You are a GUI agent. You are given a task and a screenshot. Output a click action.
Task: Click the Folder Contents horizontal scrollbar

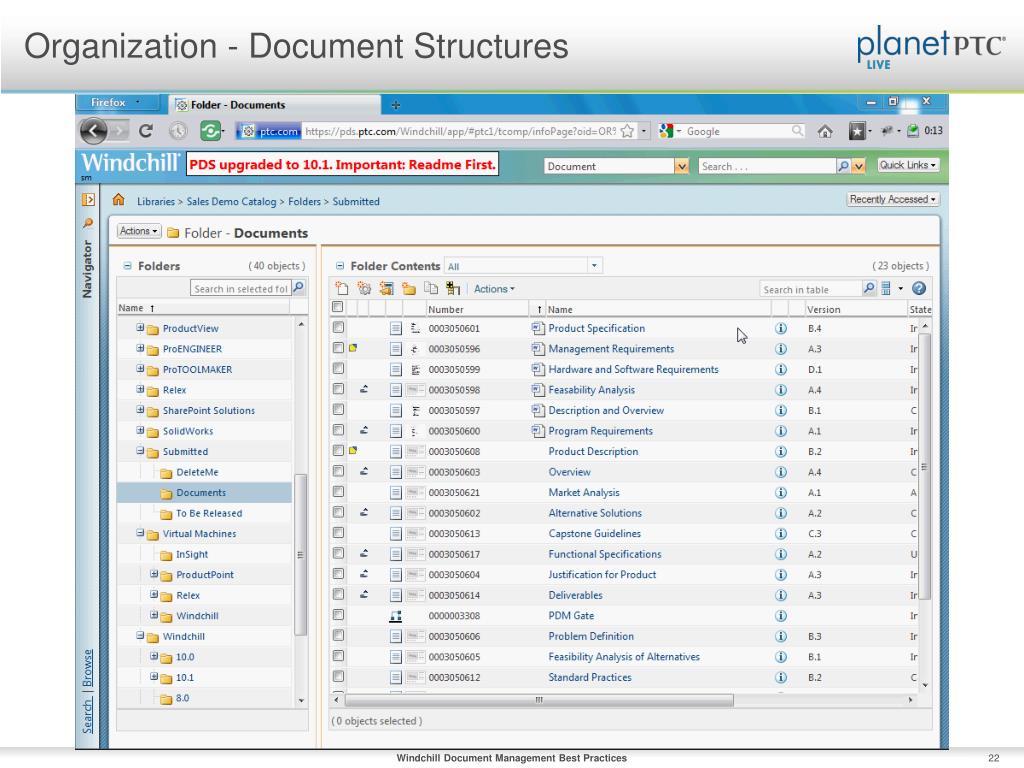539,699
